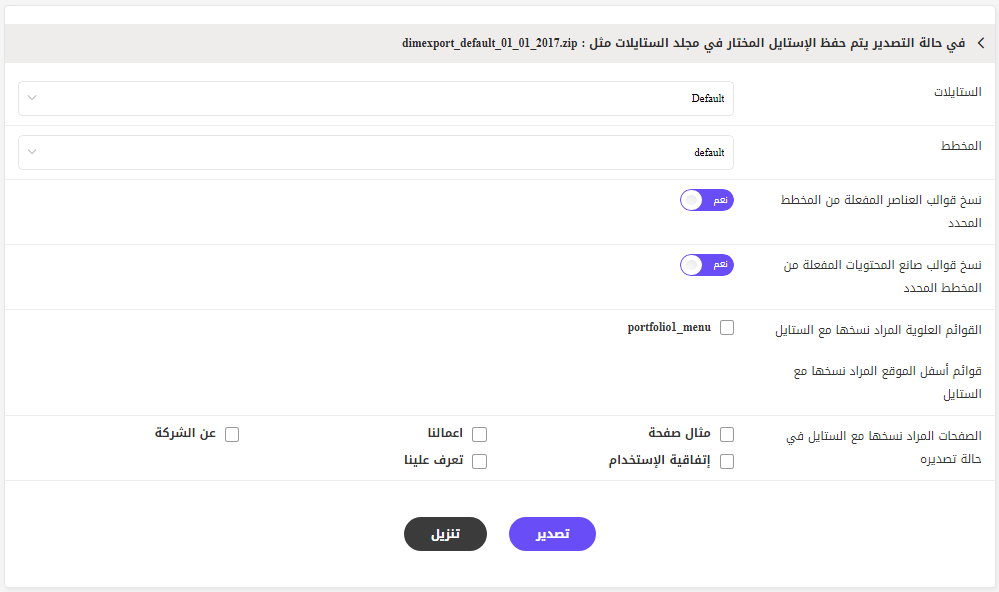Check the portfolio1_menu checkbox
This screenshot has width=999, height=592.
click(727, 328)
